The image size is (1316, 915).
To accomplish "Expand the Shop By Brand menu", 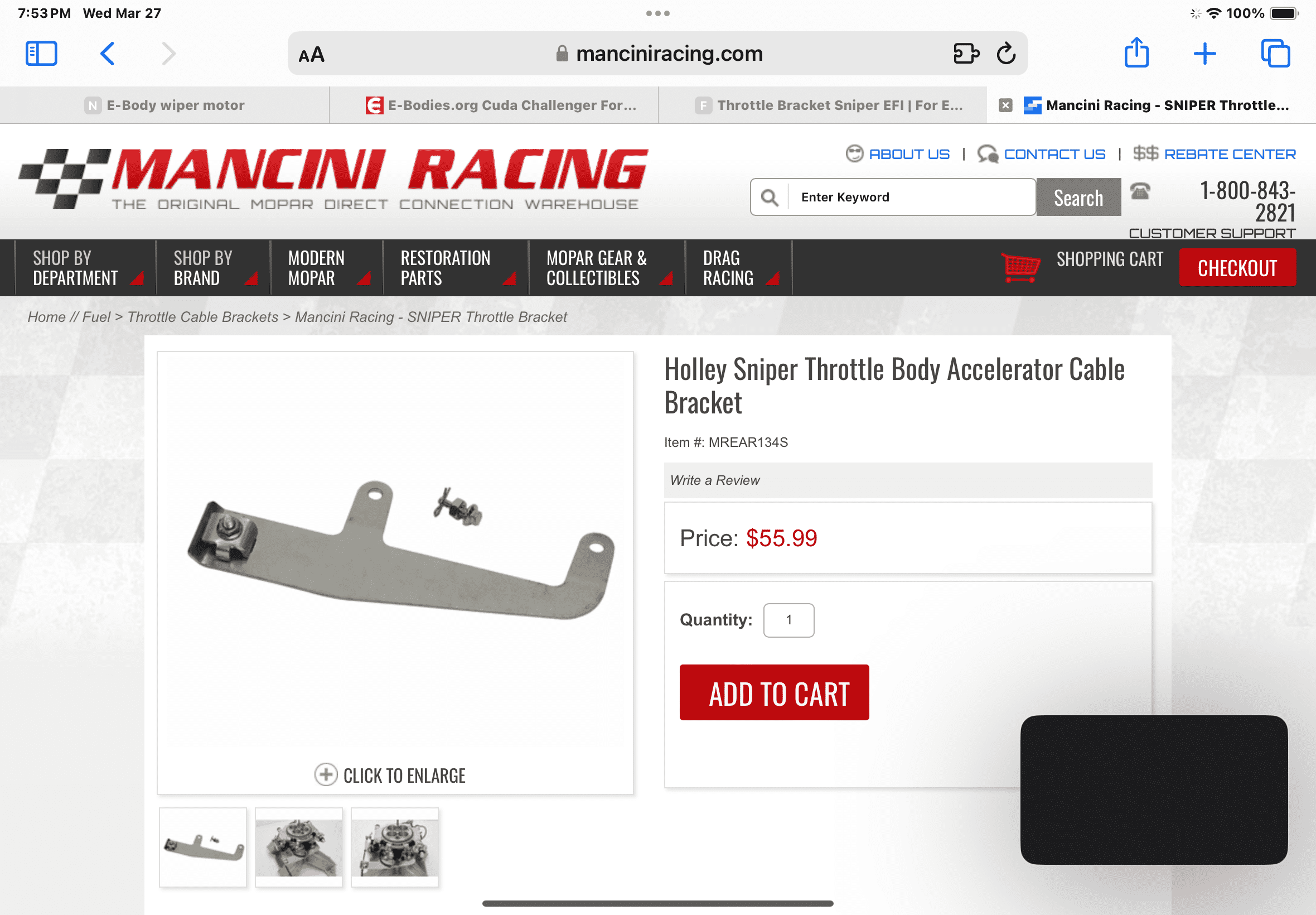I will [x=212, y=268].
